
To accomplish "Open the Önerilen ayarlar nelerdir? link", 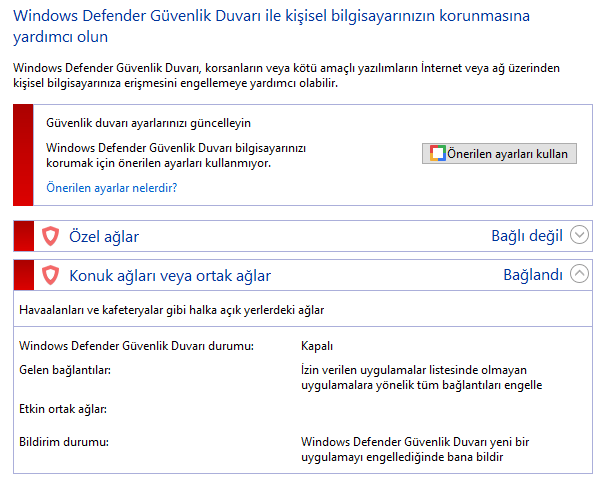I will click(111, 188).
